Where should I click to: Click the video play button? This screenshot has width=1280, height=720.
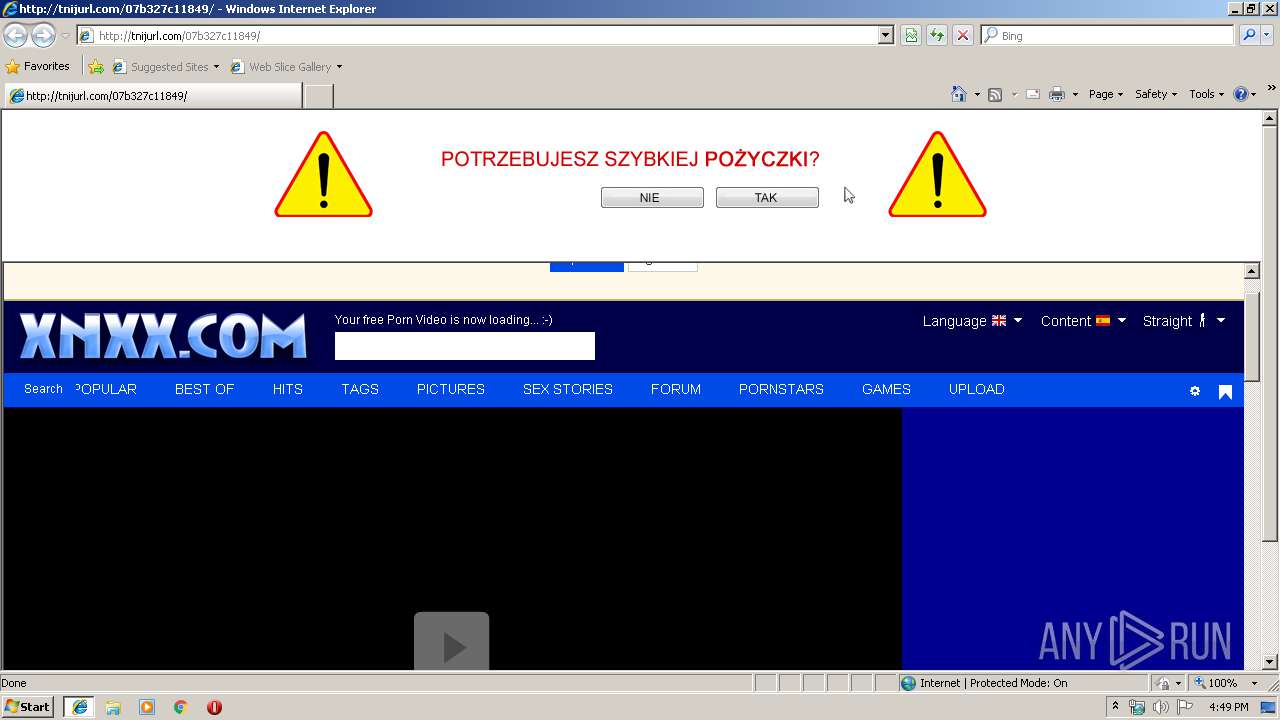click(x=452, y=641)
